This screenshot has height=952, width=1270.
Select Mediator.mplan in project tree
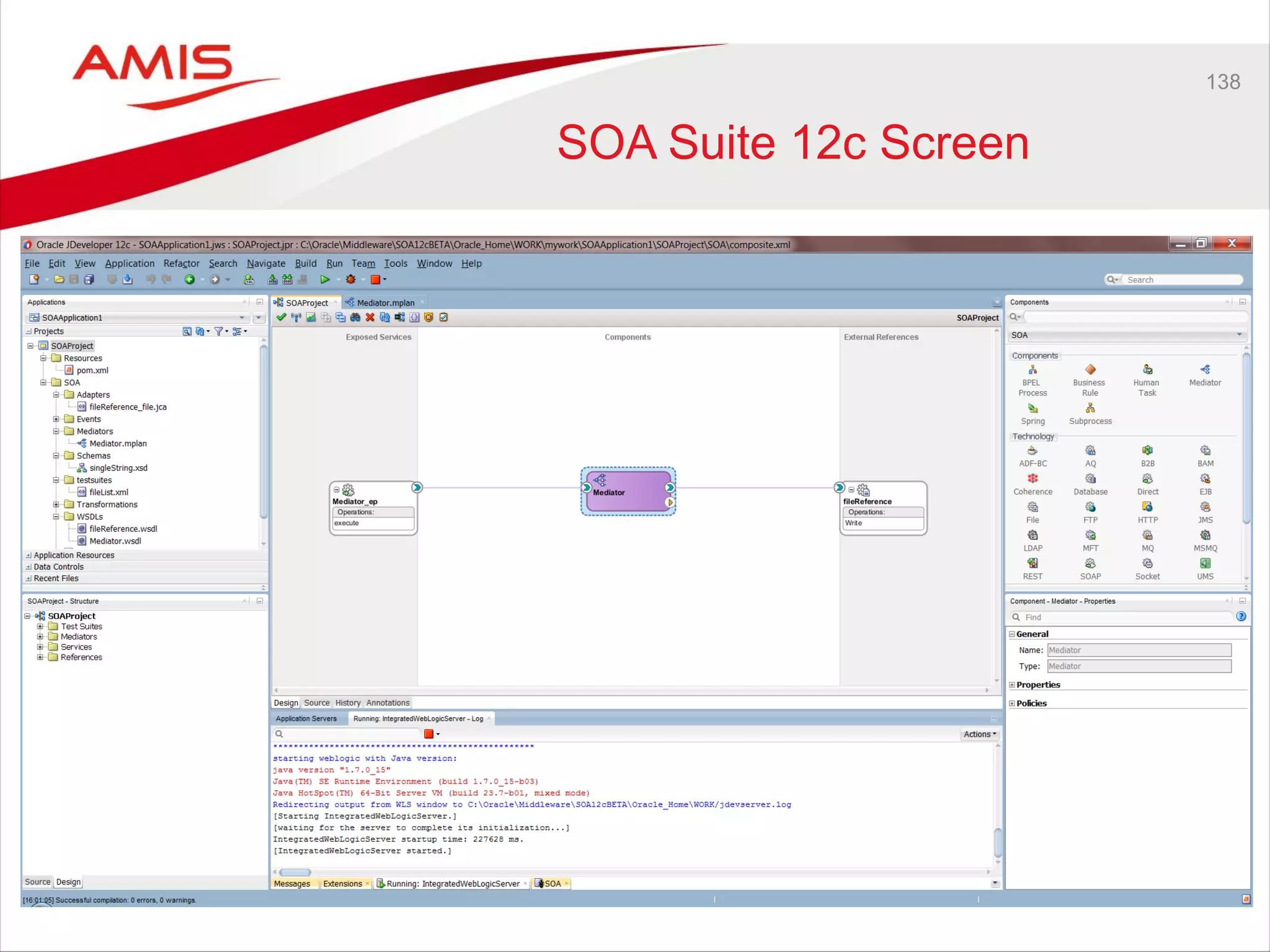click(x=118, y=444)
